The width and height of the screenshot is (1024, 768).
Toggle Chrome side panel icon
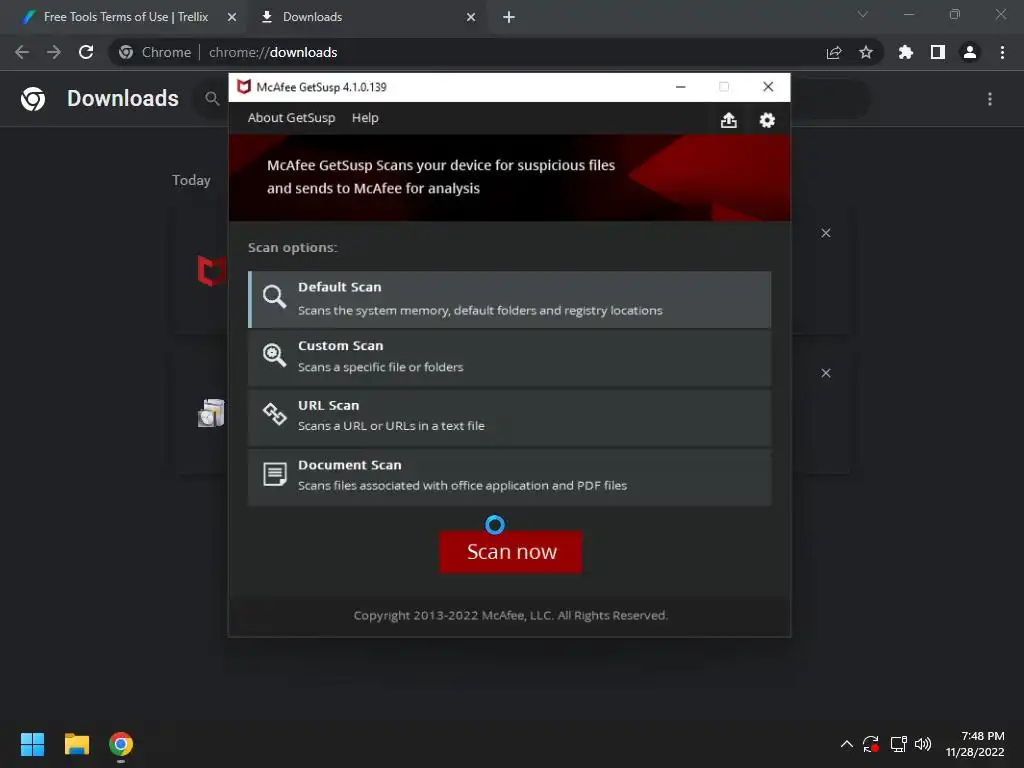pyautogui.click(x=938, y=52)
